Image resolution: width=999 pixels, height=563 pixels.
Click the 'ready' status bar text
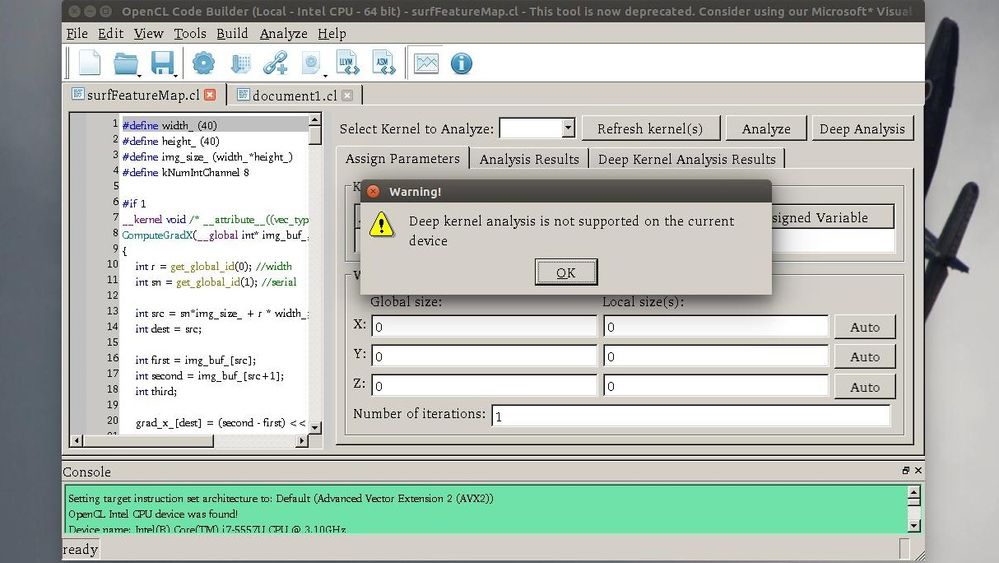click(80, 549)
